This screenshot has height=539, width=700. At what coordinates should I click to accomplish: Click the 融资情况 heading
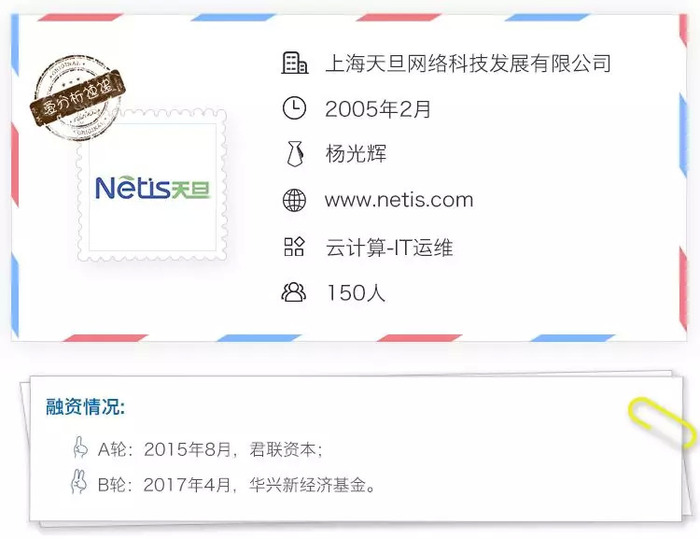coord(85,407)
